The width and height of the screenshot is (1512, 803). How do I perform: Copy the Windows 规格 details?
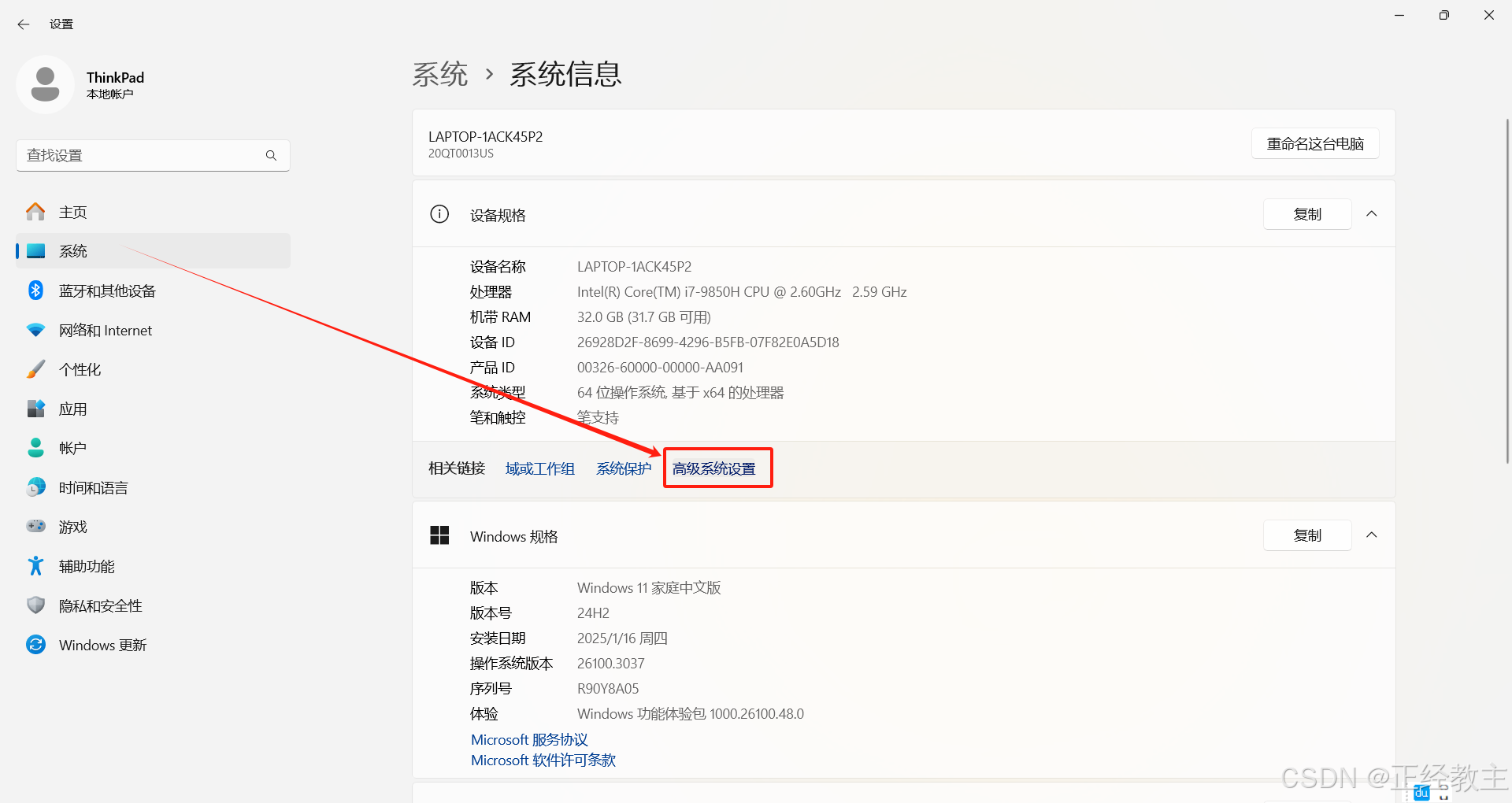click(x=1307, y=535)
